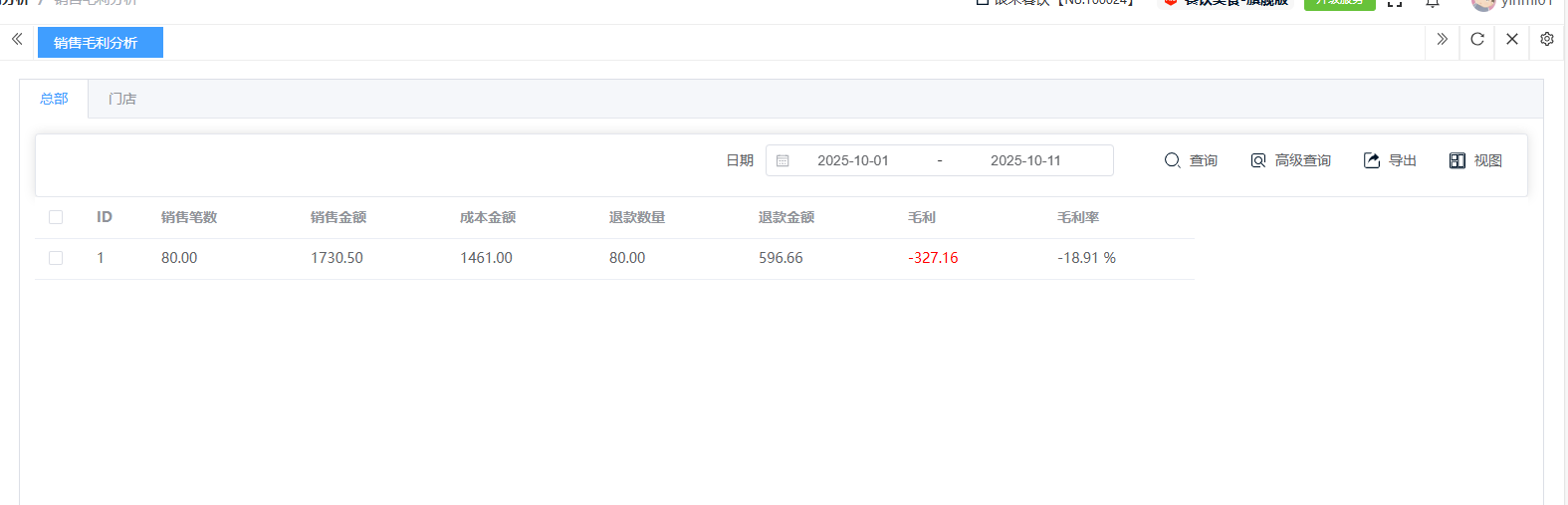Select the 总部 tab

point(54,99)
